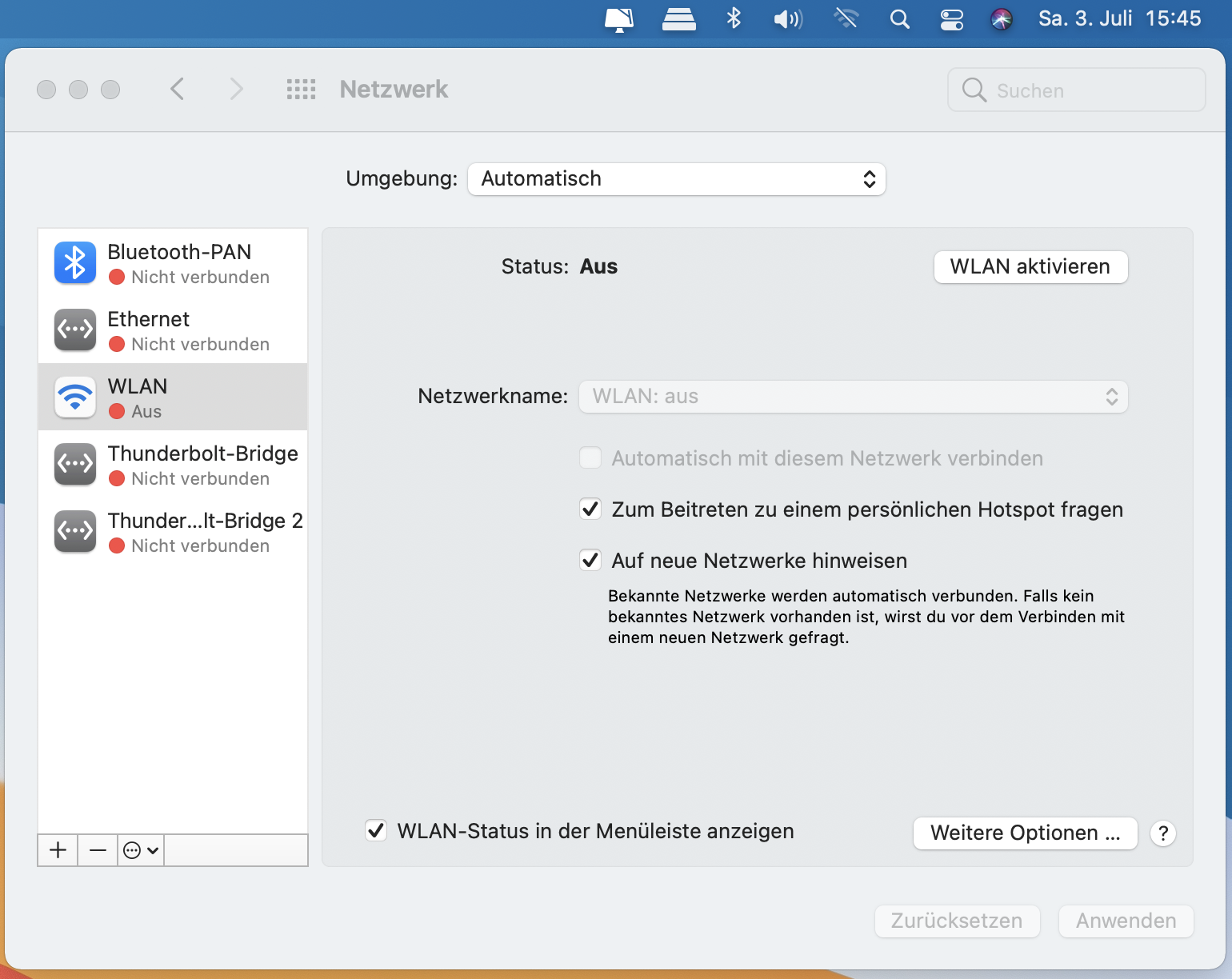Click the 'WLAN aktivieren' button

click(1030, 267)
